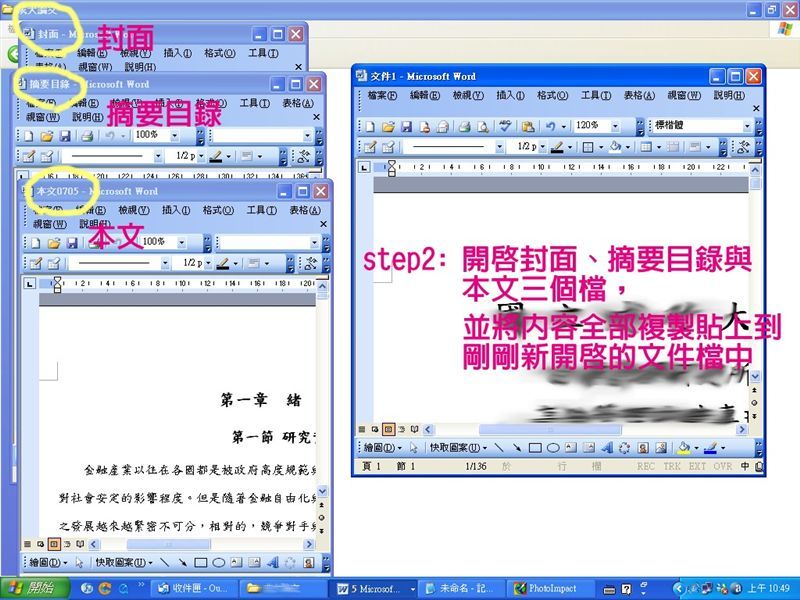Screen dimensions: 800x600
Task: Click border color pen swatch in 文件1
Action: [x=558, y=147]
